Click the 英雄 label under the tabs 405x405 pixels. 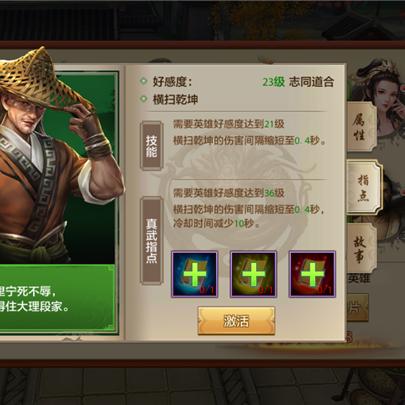click(x=359, y=278)
